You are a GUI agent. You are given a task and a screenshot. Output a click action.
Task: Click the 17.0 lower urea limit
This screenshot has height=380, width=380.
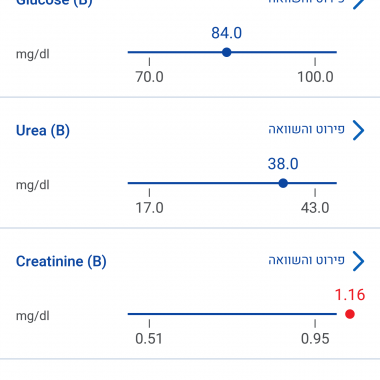[149, 208]
